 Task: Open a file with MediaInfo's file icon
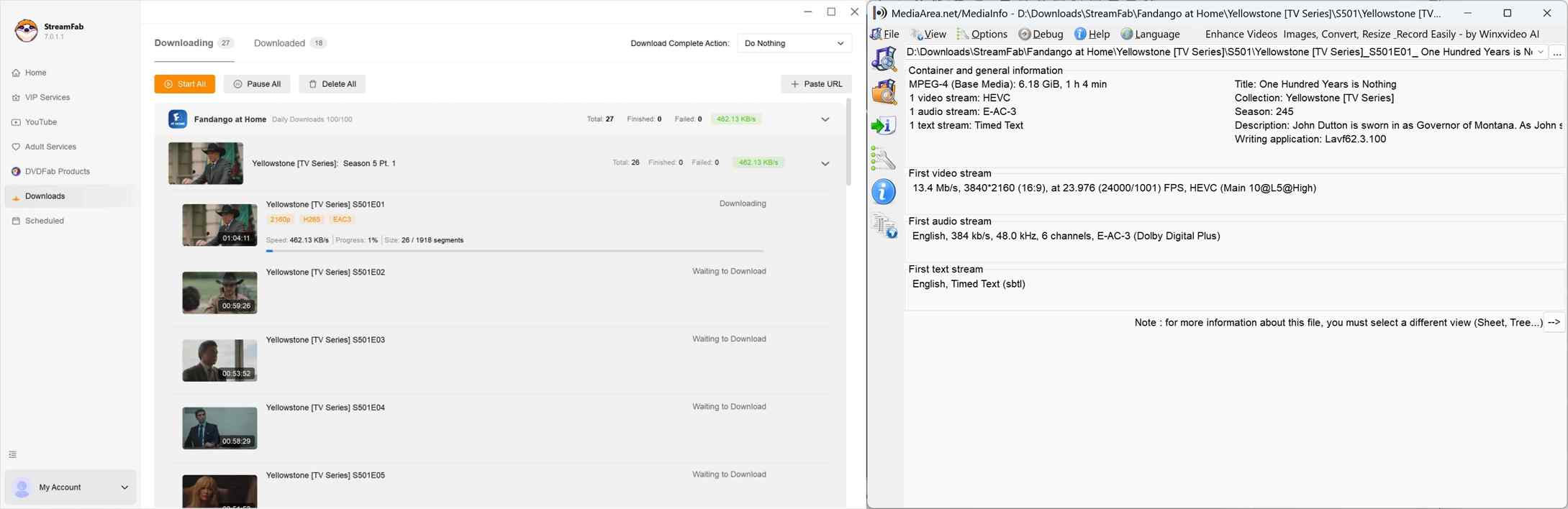tap(884, 59)
